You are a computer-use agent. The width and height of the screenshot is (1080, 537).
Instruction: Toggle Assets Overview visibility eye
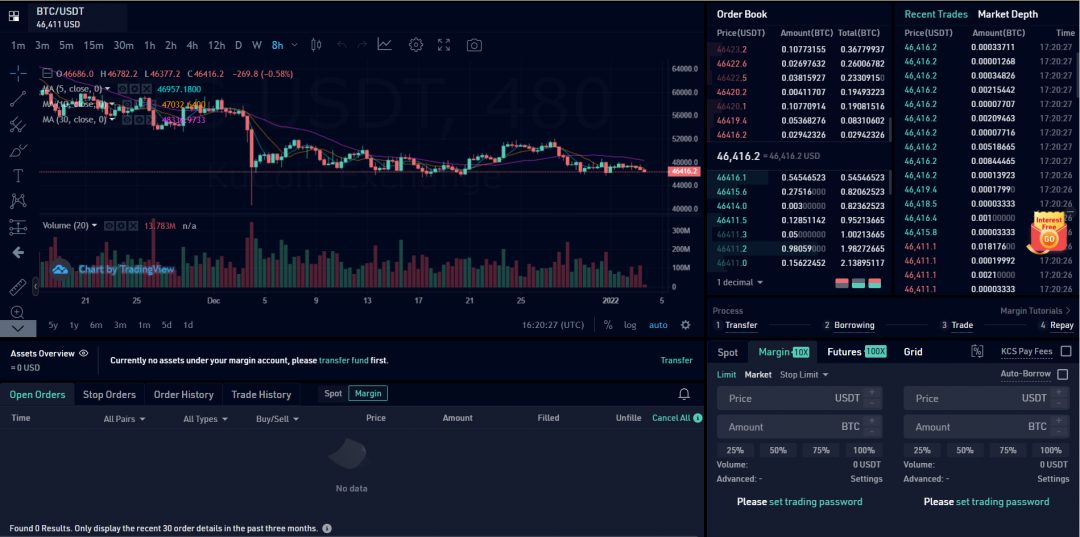coord(84,353)
